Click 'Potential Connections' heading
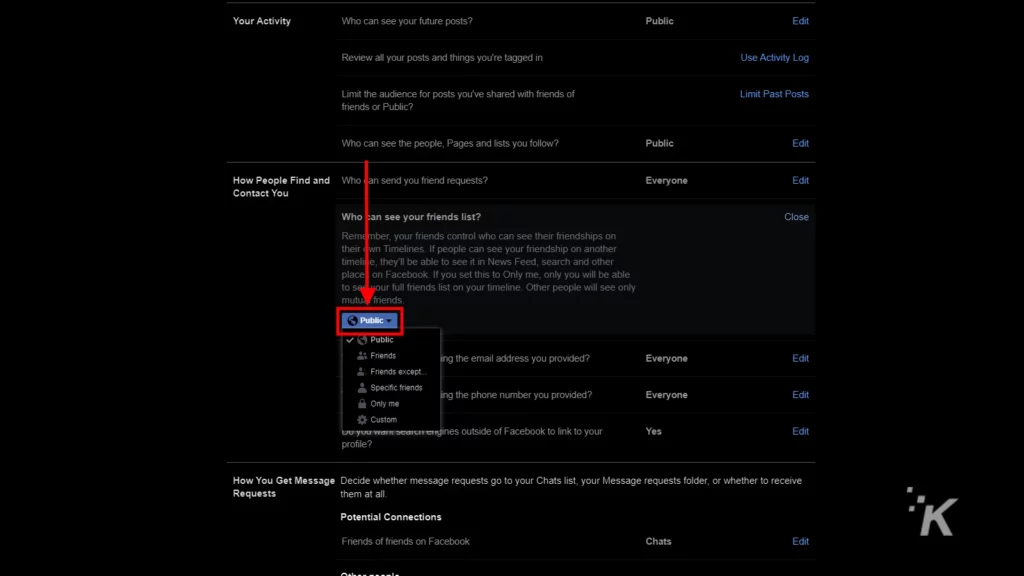Image resolution: width=1024 pixels, height=576 pixels. pos(391,517)
